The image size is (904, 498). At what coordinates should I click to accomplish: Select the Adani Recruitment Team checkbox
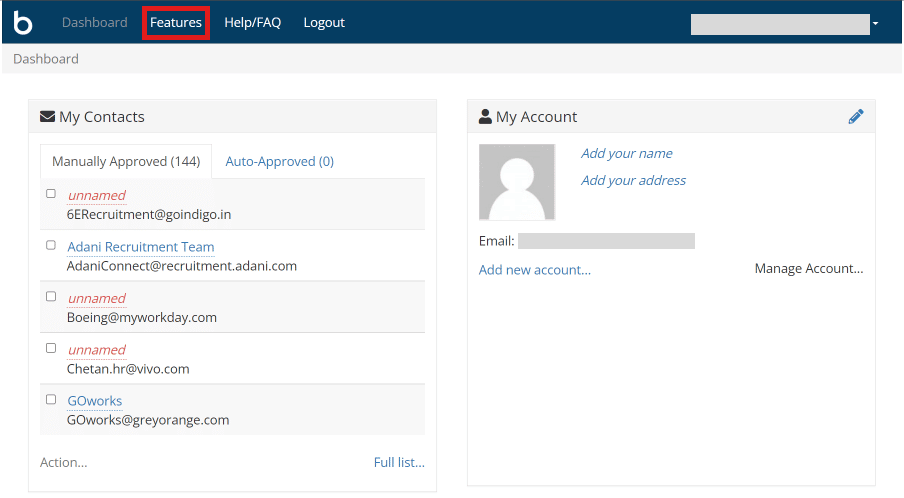(51, 245)
